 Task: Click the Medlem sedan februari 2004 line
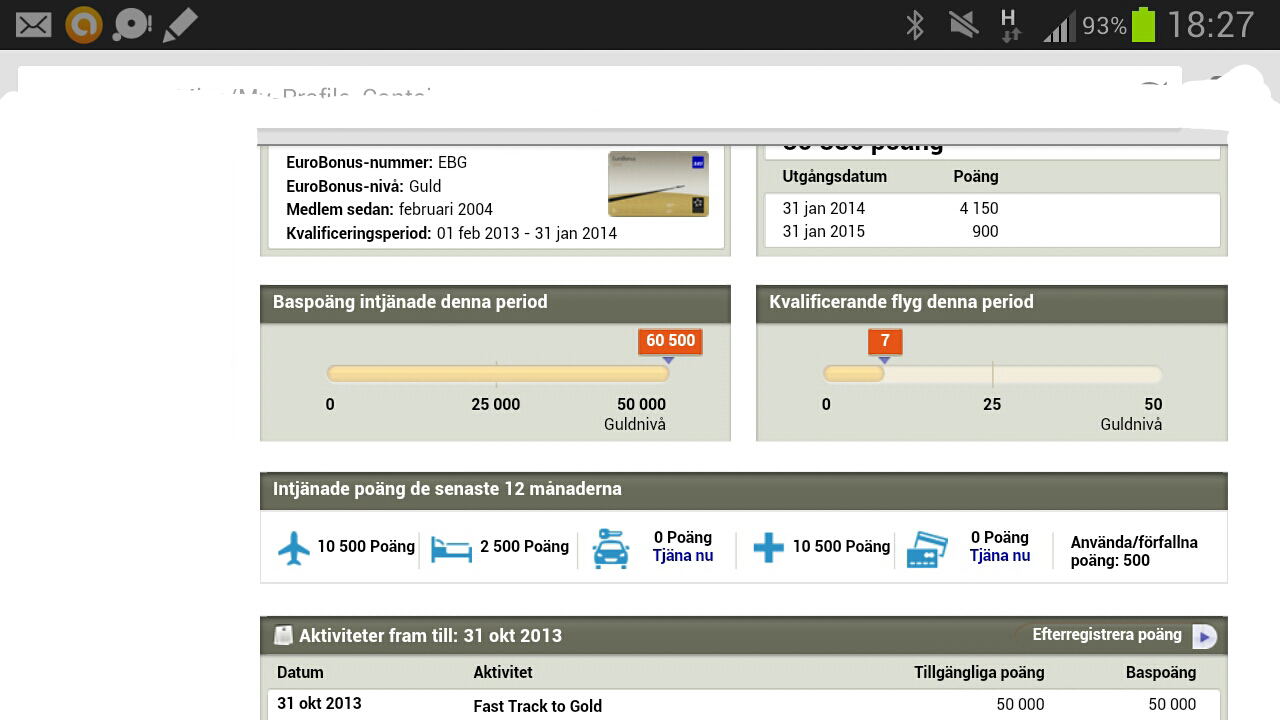(389, 210)
